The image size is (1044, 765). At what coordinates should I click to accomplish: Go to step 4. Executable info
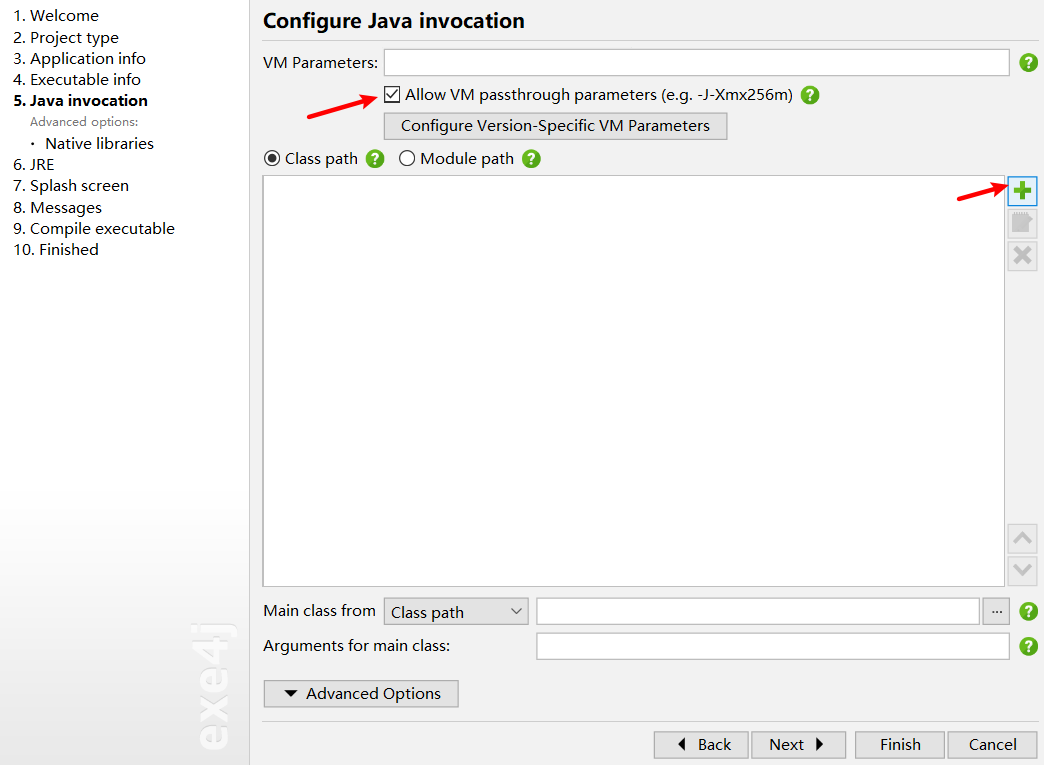[x=77, y=80]
